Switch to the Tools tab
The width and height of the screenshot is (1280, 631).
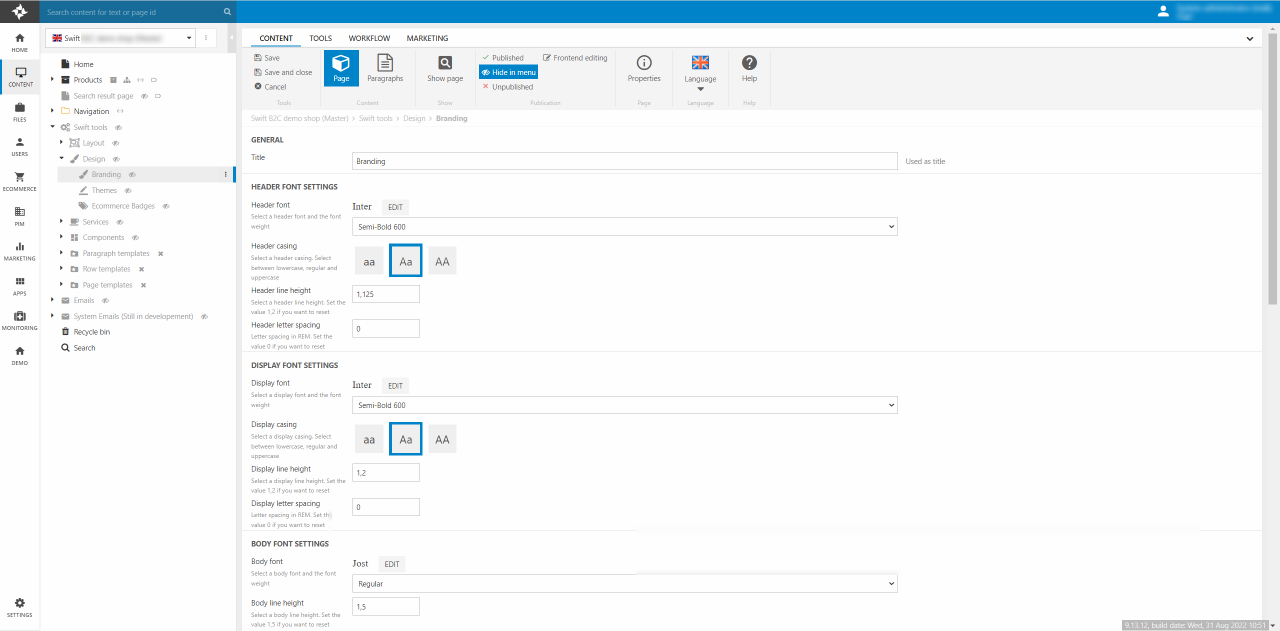click(x=320, y=38)
